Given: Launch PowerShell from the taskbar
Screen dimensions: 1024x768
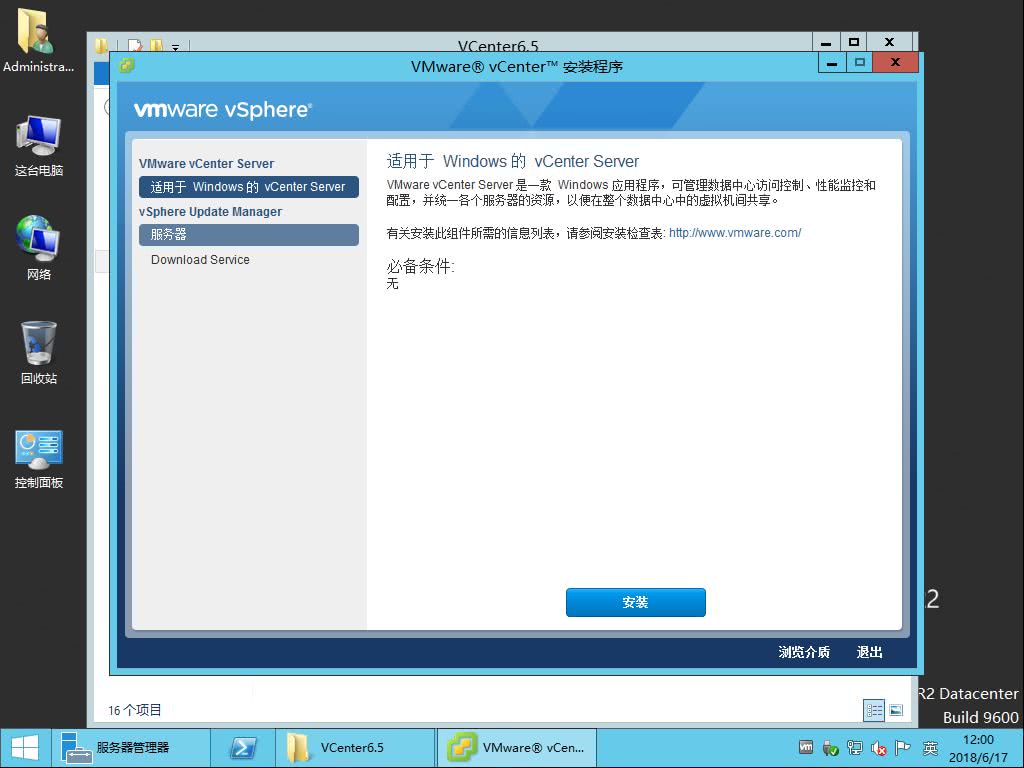Looking at the screenshot, I should click(x=243, y=748).
